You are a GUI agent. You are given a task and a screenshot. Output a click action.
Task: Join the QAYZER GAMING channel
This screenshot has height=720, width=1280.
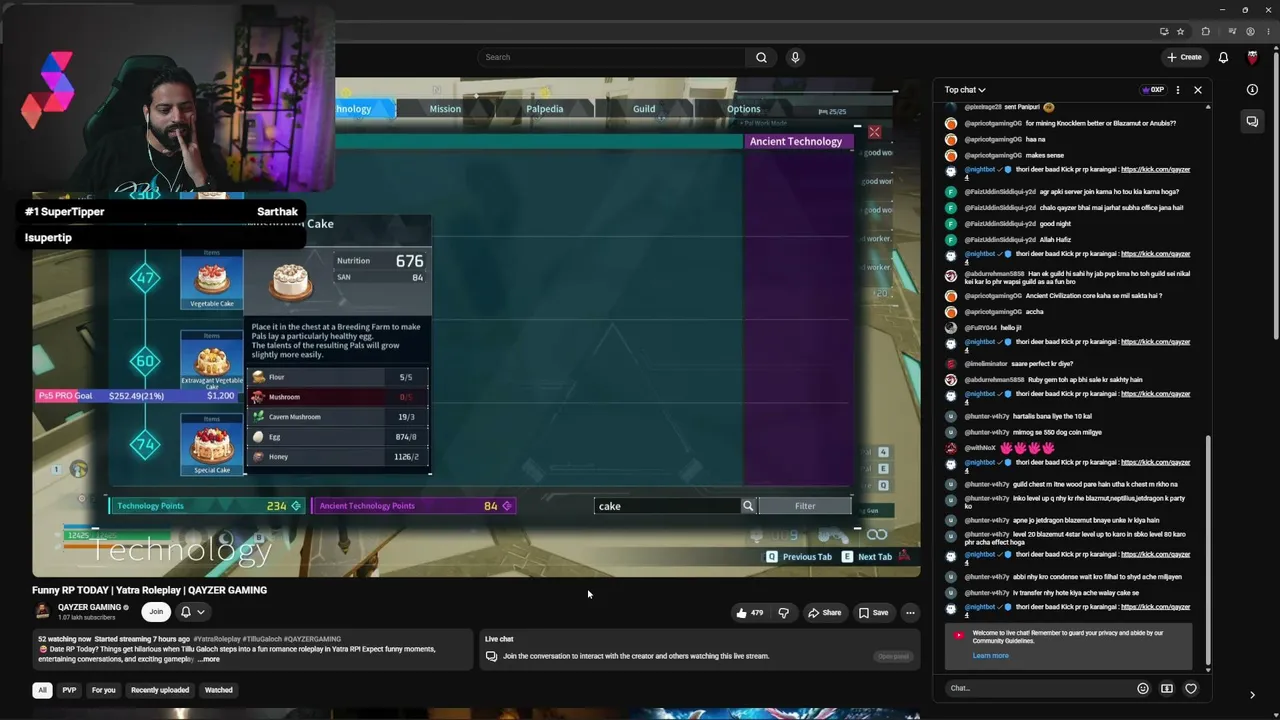(x=156, y=612)
